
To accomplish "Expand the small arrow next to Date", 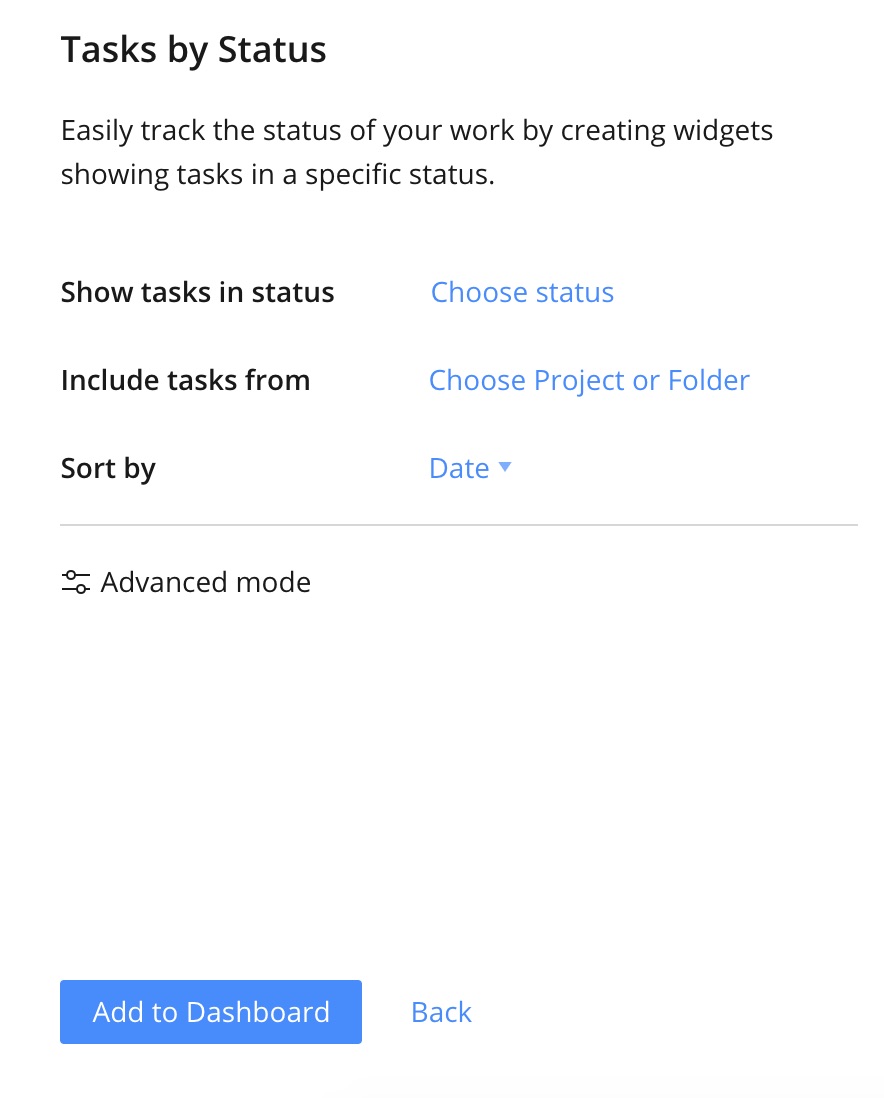I will (x=505, y=467).
